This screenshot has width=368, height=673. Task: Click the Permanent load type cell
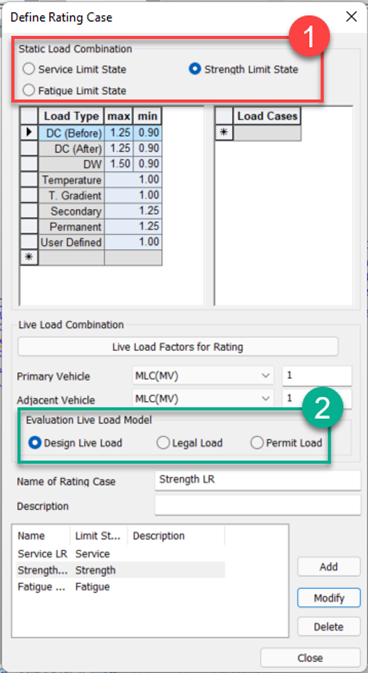coord(71,227)
